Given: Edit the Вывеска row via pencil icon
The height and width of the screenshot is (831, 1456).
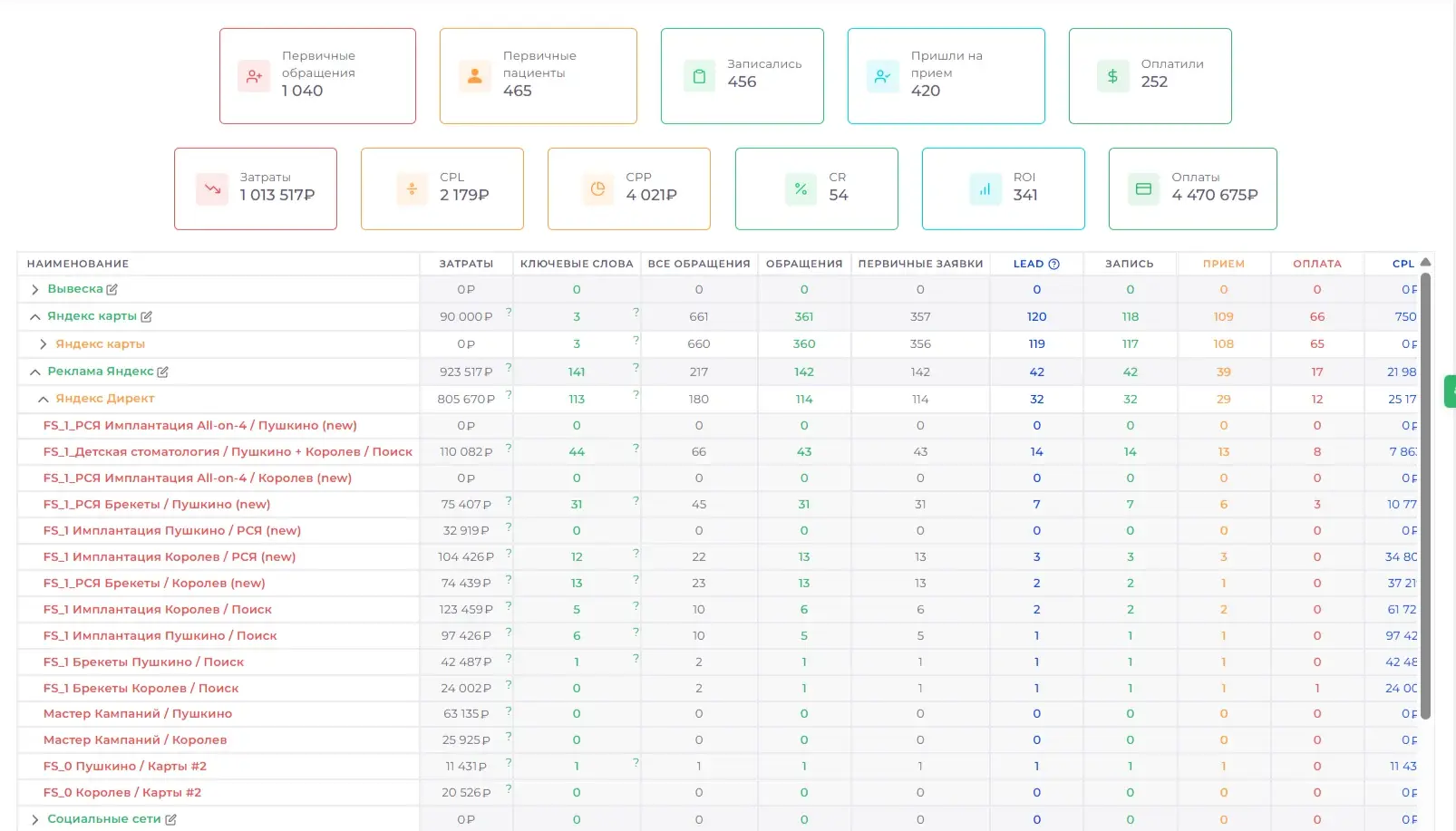Looking at the screenshot, I should click(x=112, y=290).
